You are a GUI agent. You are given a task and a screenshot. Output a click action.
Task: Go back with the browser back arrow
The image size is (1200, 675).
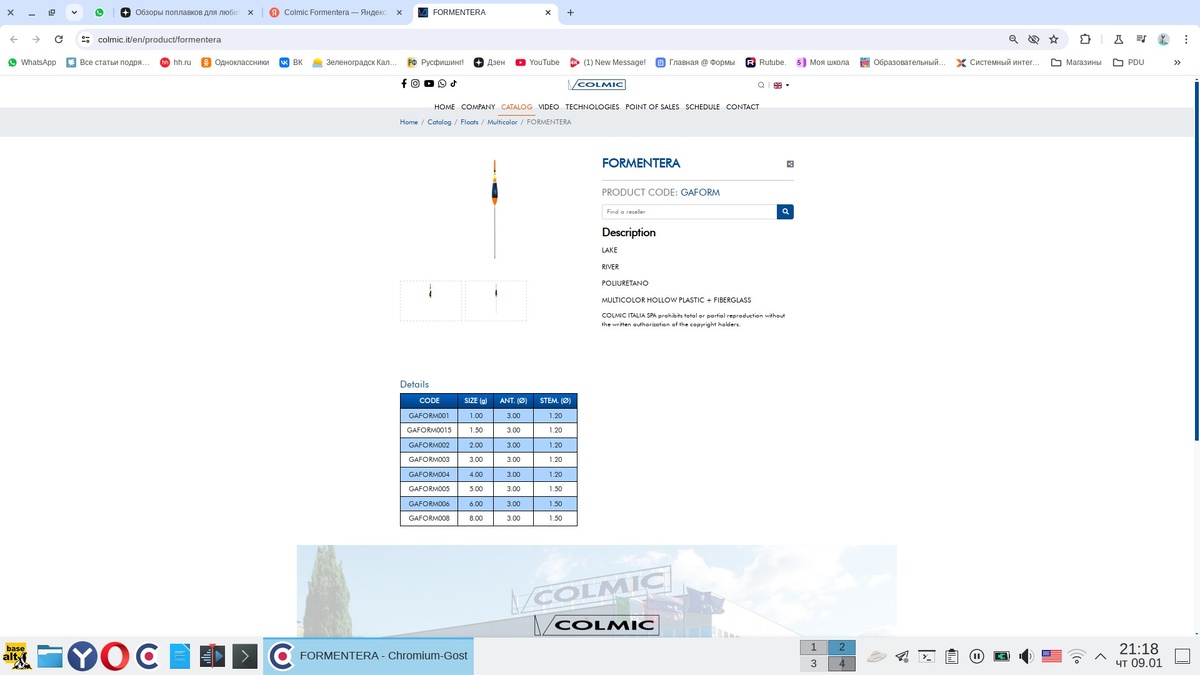tap(13, 39)
